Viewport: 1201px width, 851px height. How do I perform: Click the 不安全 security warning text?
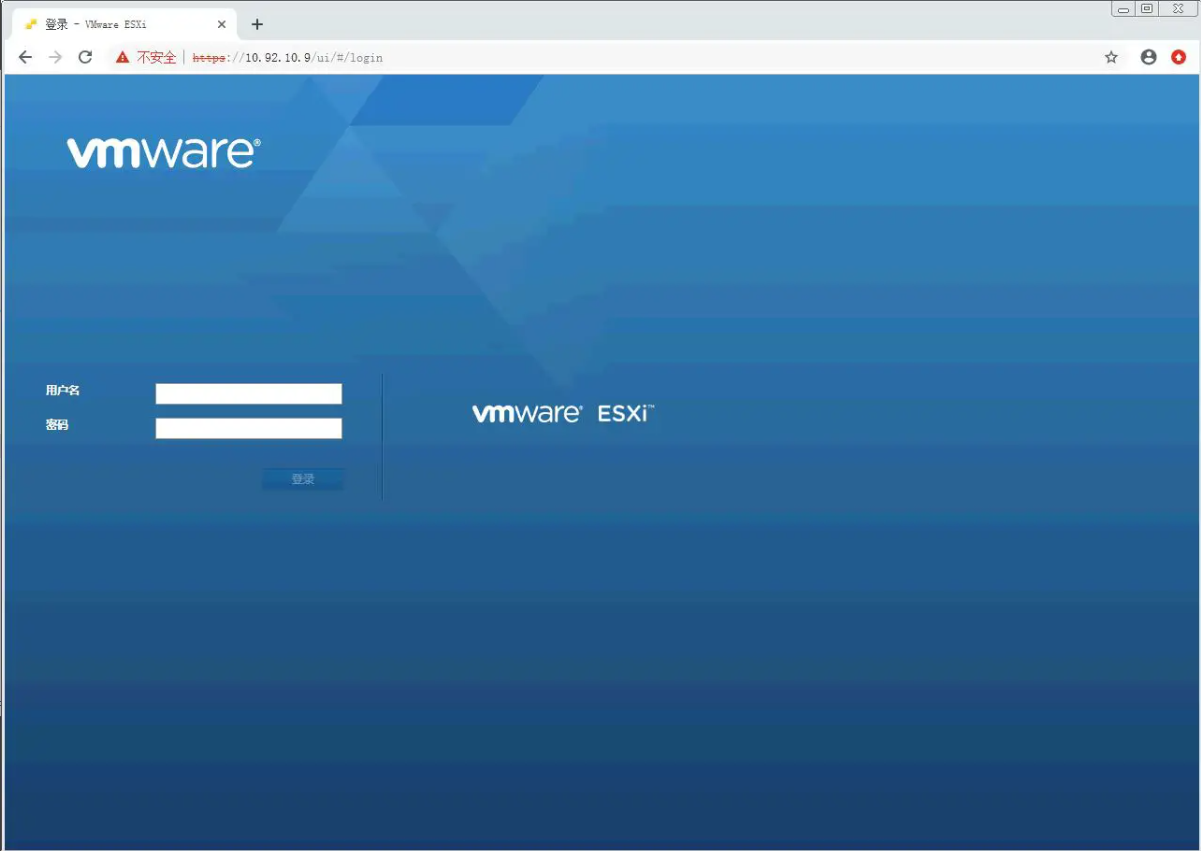point(157,58)
